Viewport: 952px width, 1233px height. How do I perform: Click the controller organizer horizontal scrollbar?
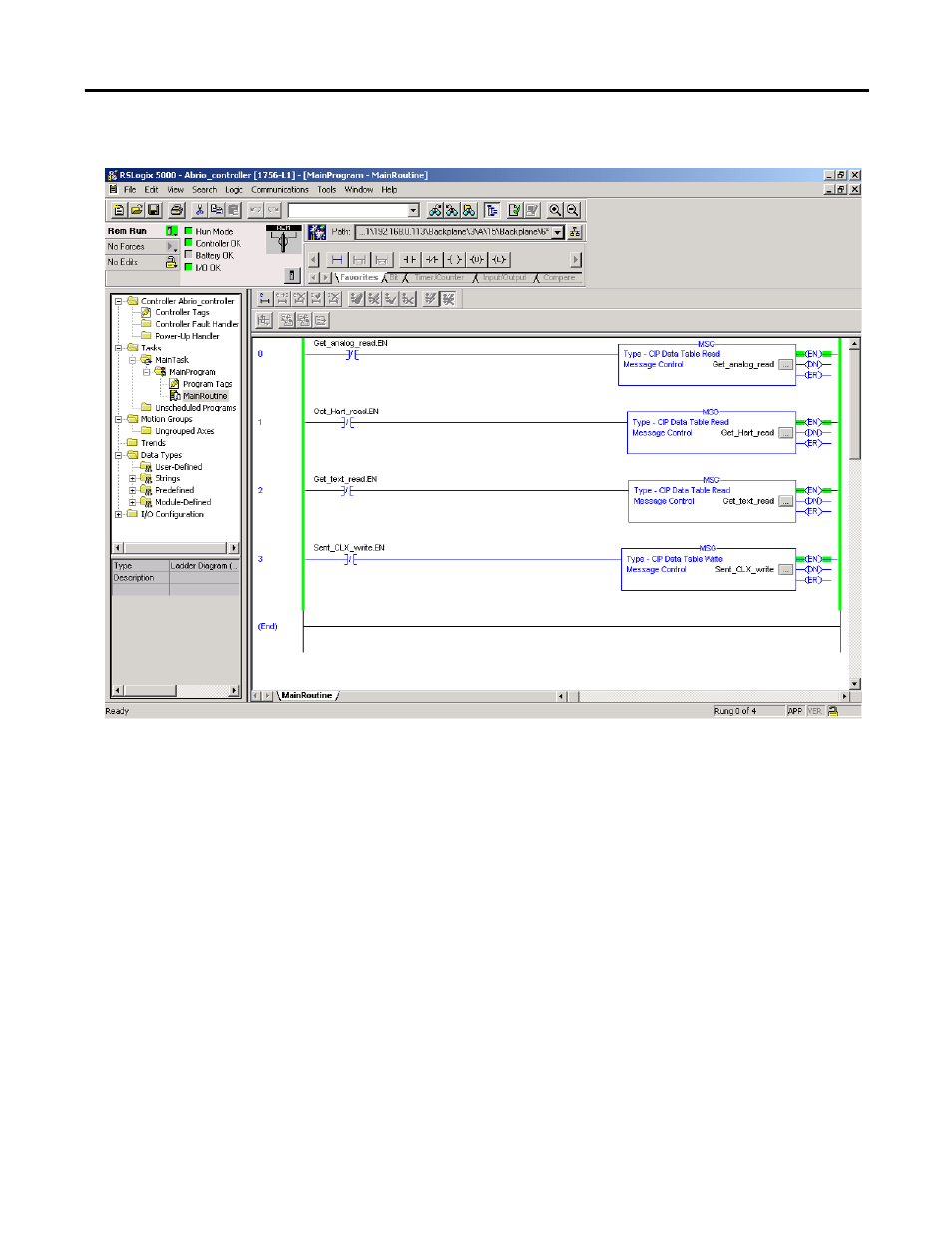[x=176, y=548]
